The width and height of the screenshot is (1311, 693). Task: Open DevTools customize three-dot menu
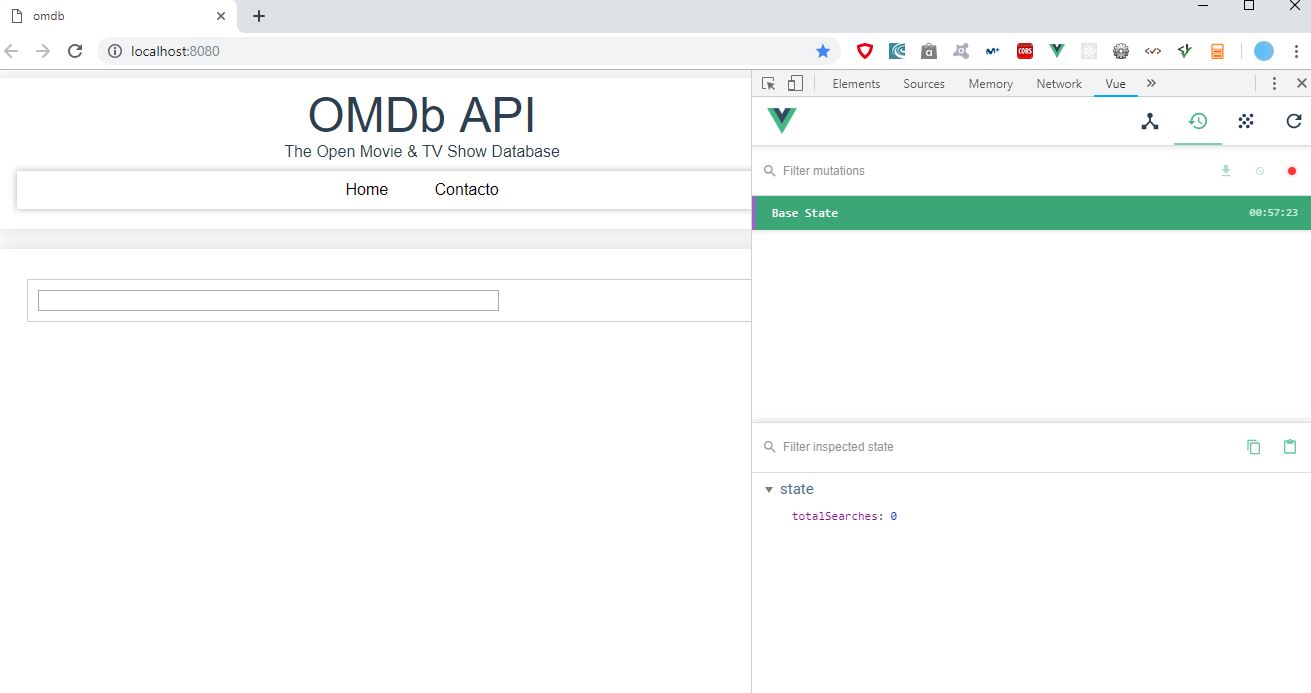pos(1274,84)
